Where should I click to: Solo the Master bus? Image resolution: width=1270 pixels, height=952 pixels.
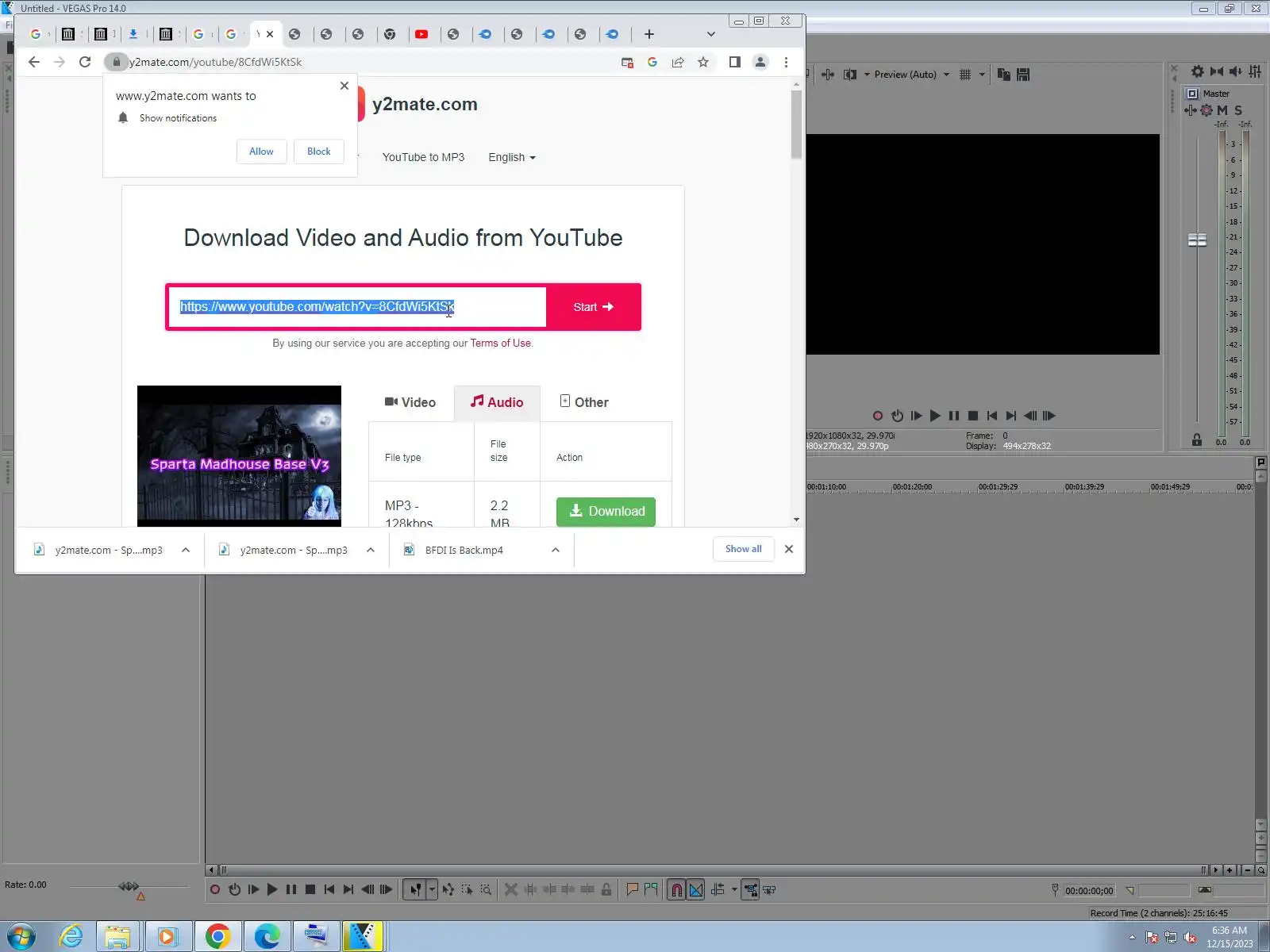1238,110
